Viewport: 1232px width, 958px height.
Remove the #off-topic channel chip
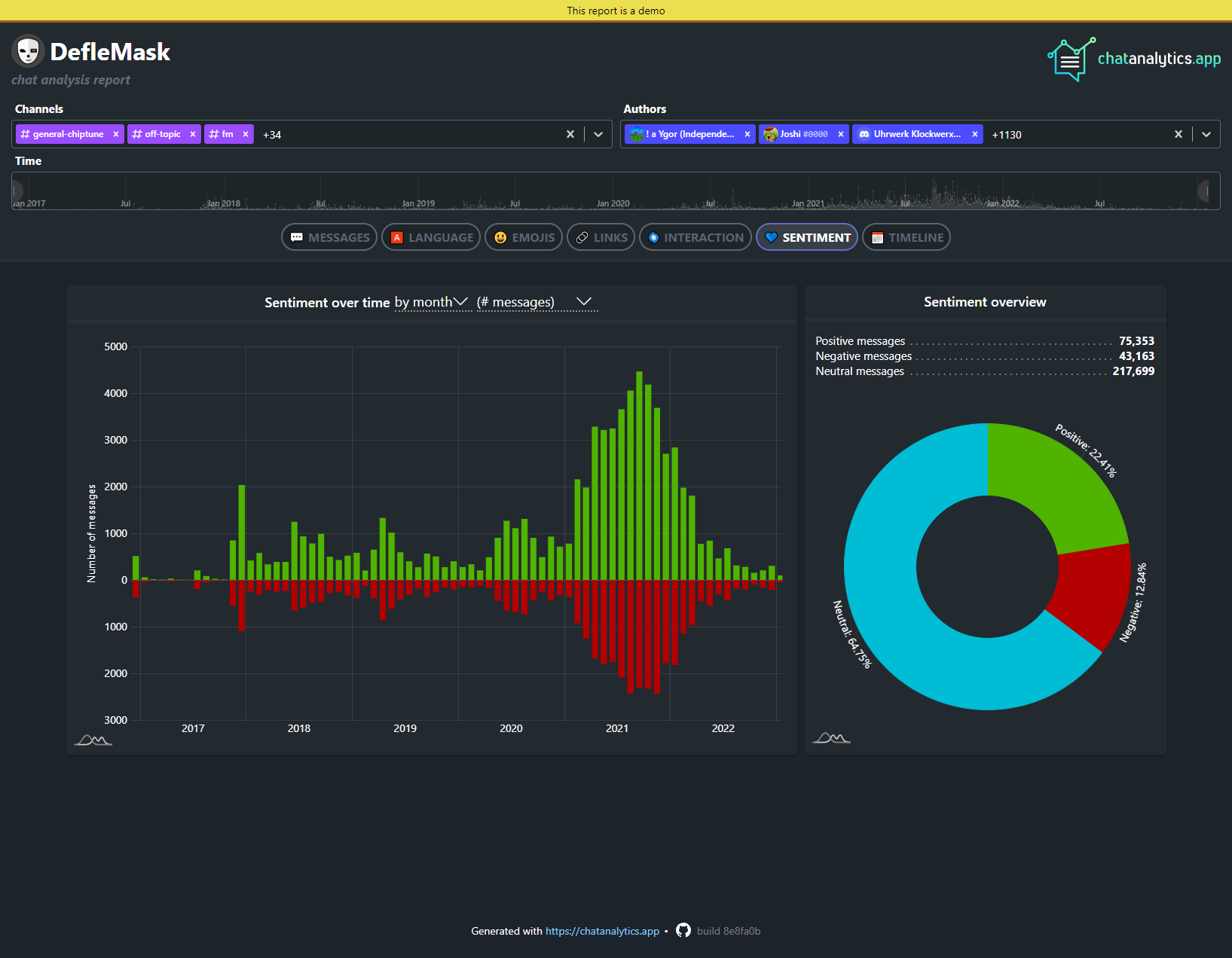(193, 134)
